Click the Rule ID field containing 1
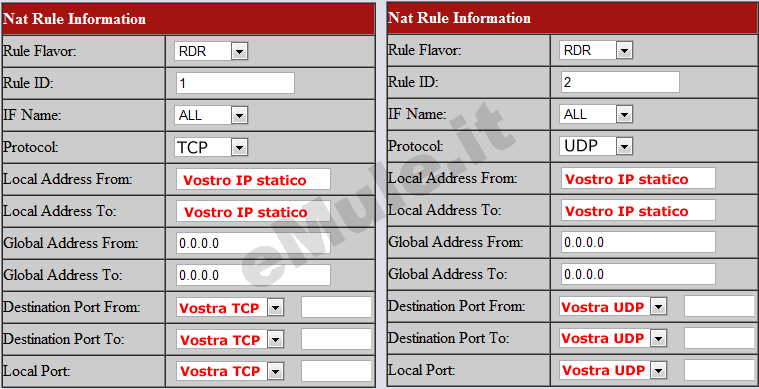This screenshot has height=389, width=759. coord(235,83)
